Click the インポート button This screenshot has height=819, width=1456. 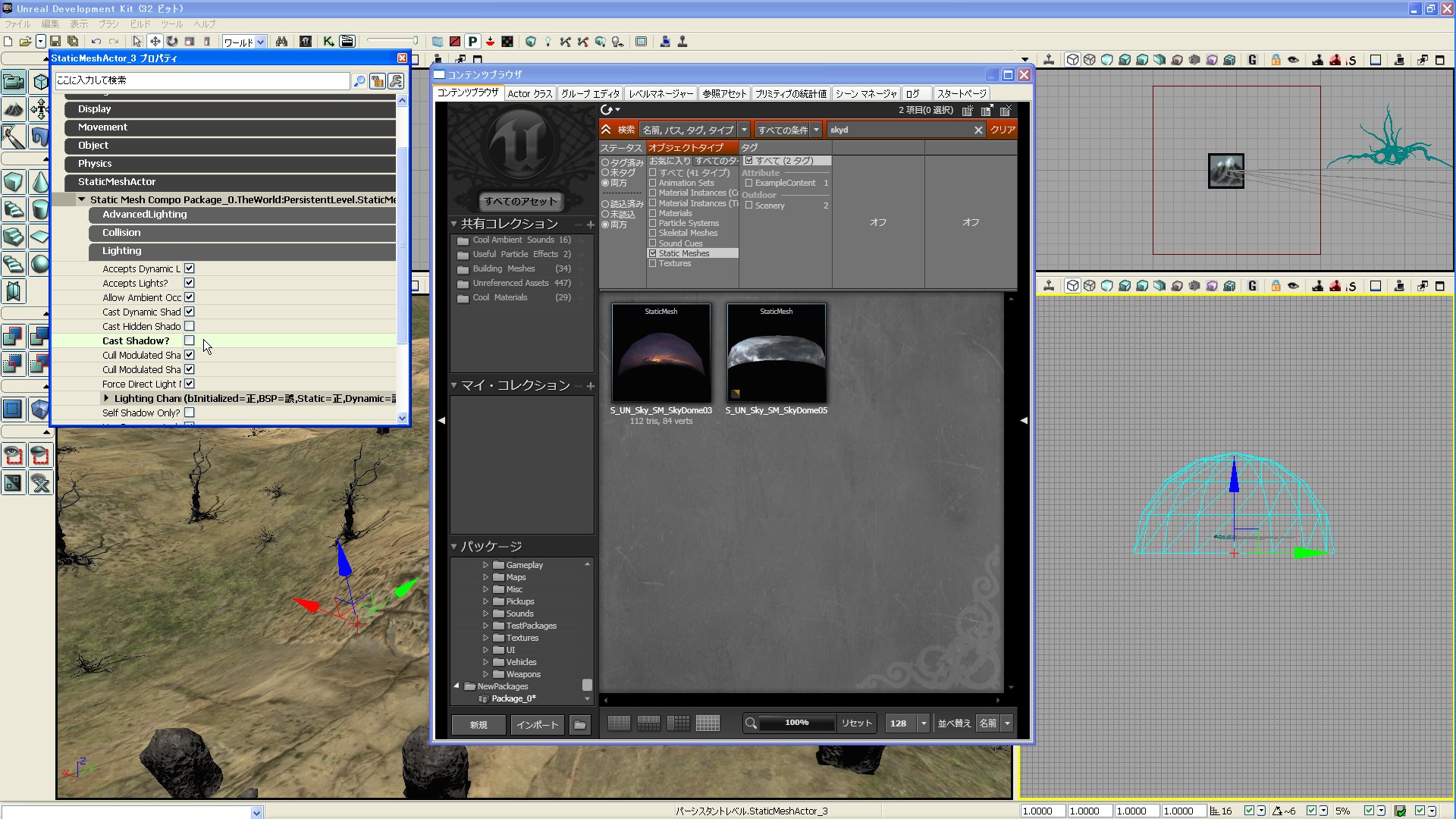[x=537, y=725]
